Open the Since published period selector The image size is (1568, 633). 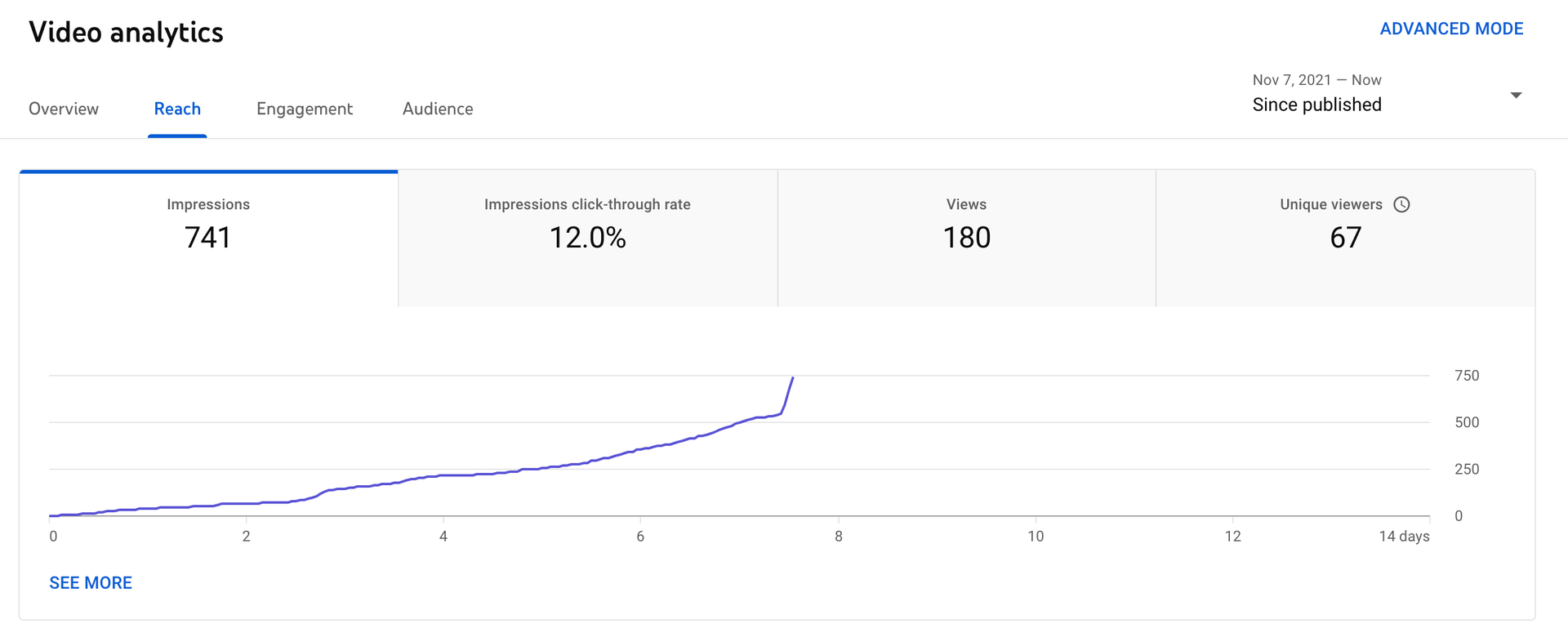(1316, 105)
